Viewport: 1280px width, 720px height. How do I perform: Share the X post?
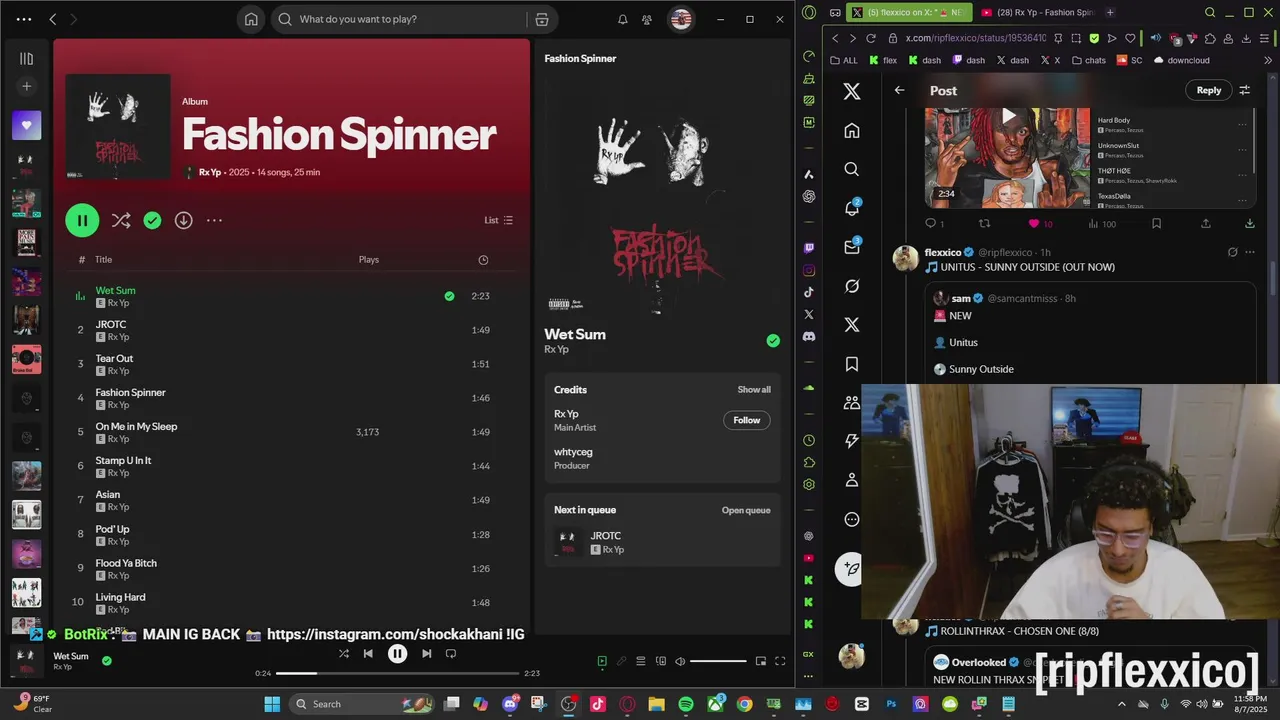point(1206,224)
